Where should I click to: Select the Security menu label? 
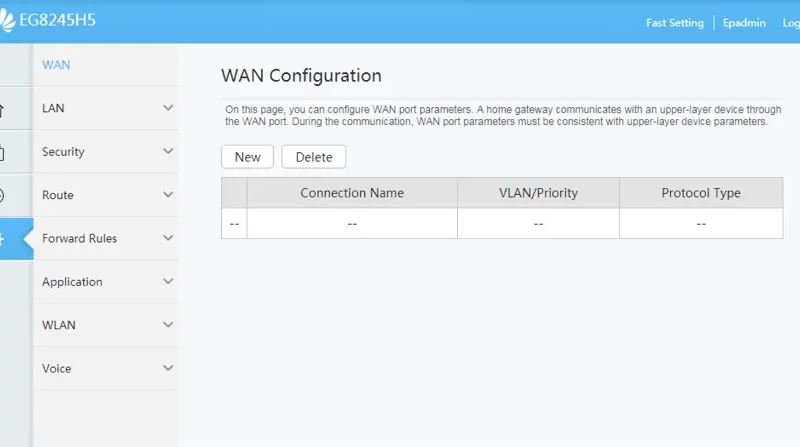click(x=63, y=152)
